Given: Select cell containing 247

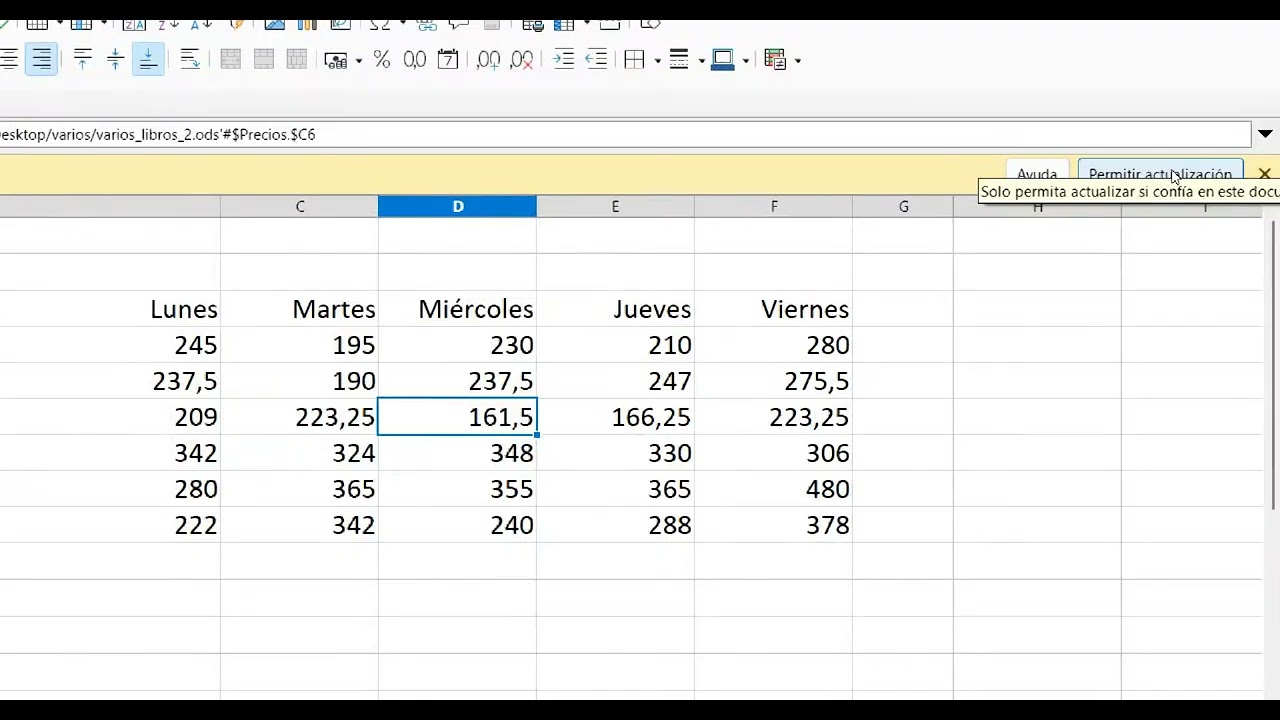Looking at the screenshot, I should (615, 381).
